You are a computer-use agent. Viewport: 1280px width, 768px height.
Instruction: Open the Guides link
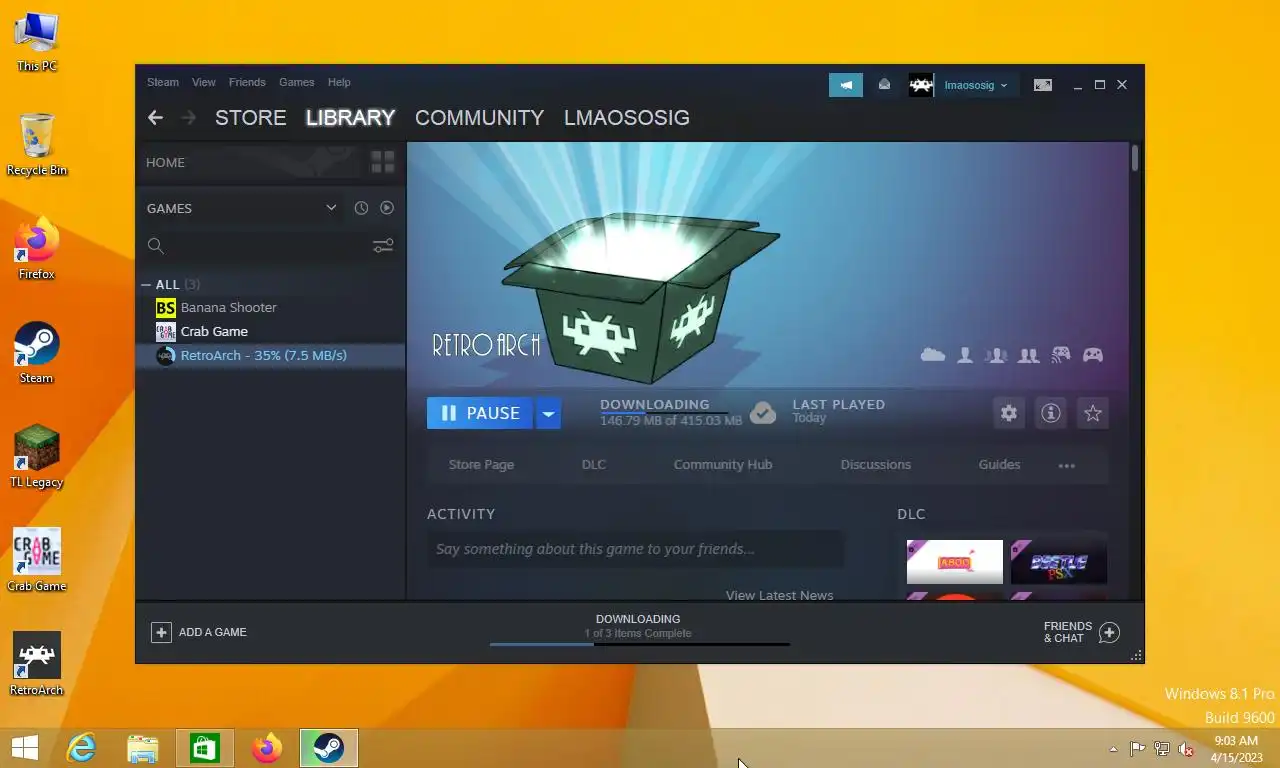coord(999,465)
